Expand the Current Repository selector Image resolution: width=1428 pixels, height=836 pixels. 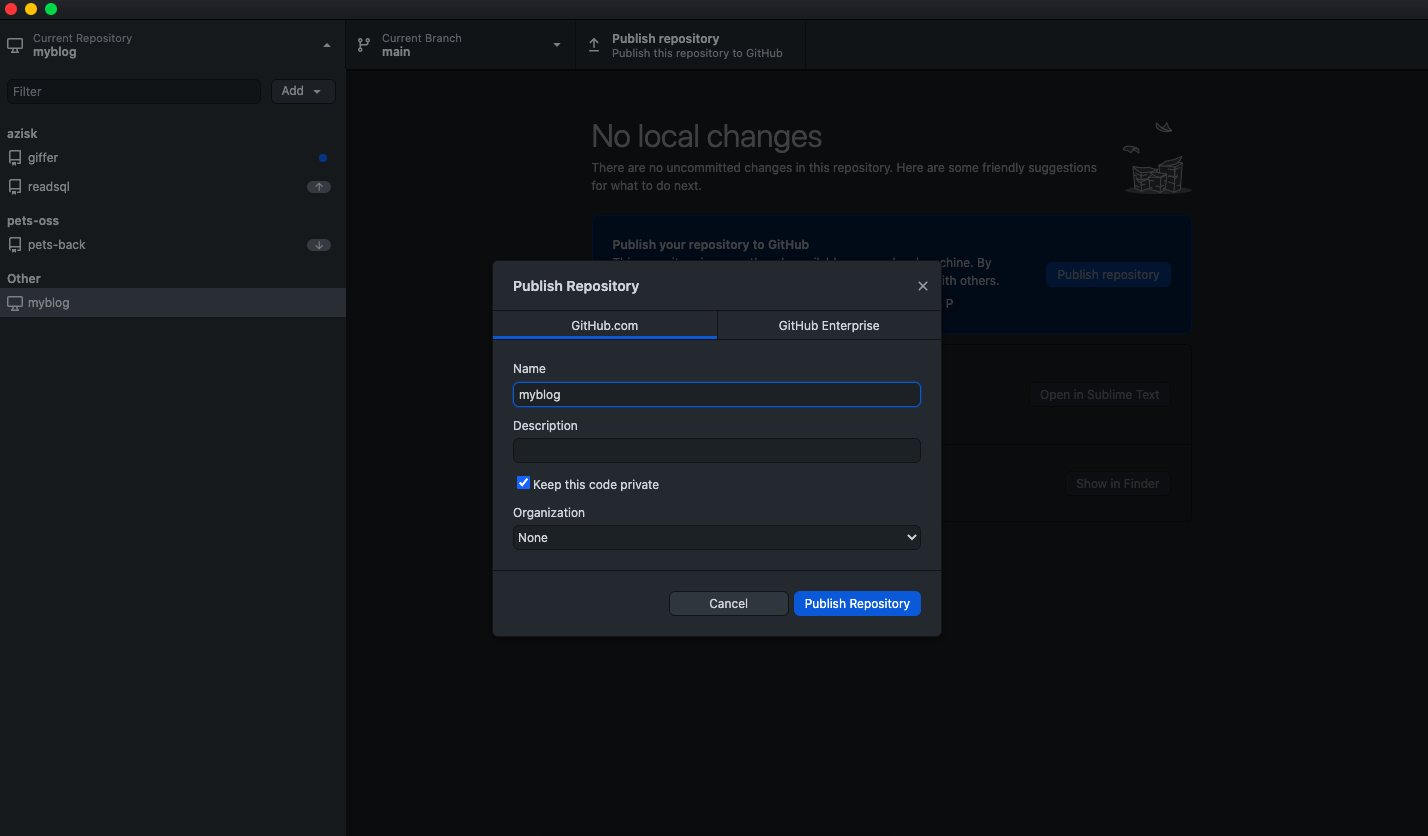pyautogui.click(x=173, y=45)
